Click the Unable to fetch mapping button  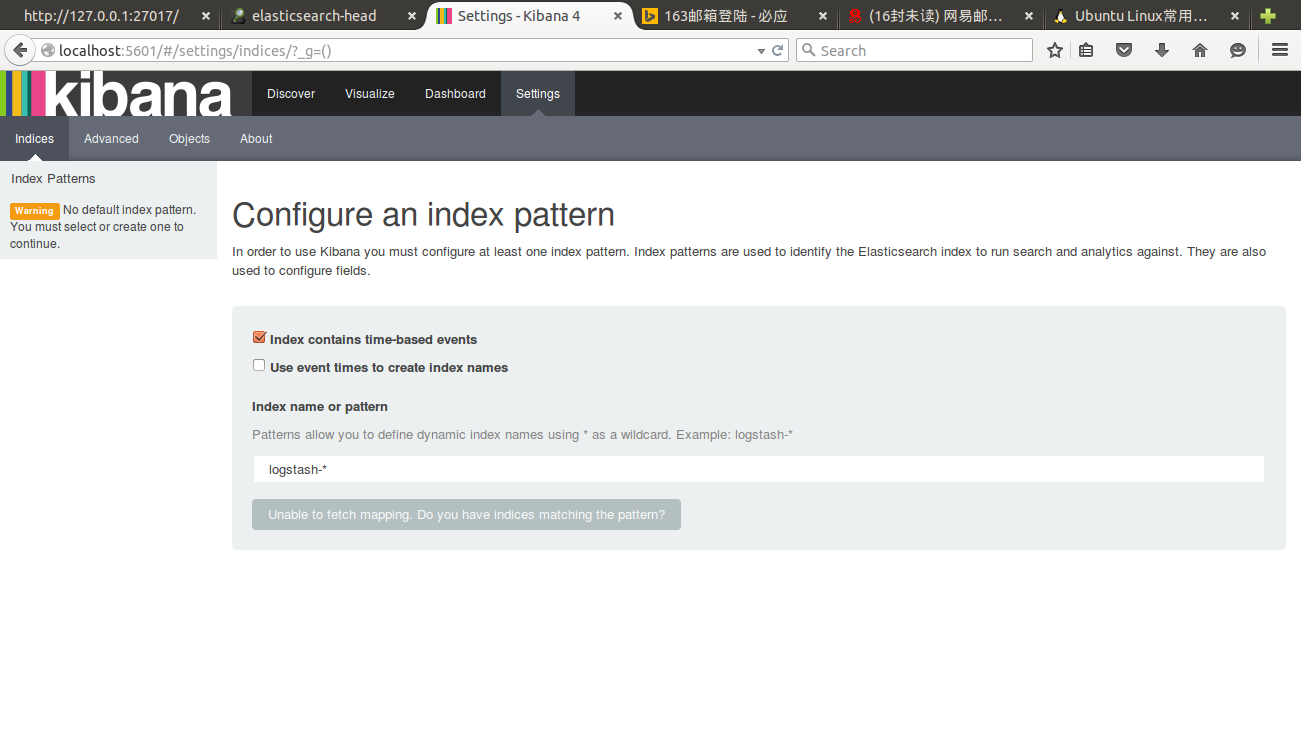click(466, 515)
